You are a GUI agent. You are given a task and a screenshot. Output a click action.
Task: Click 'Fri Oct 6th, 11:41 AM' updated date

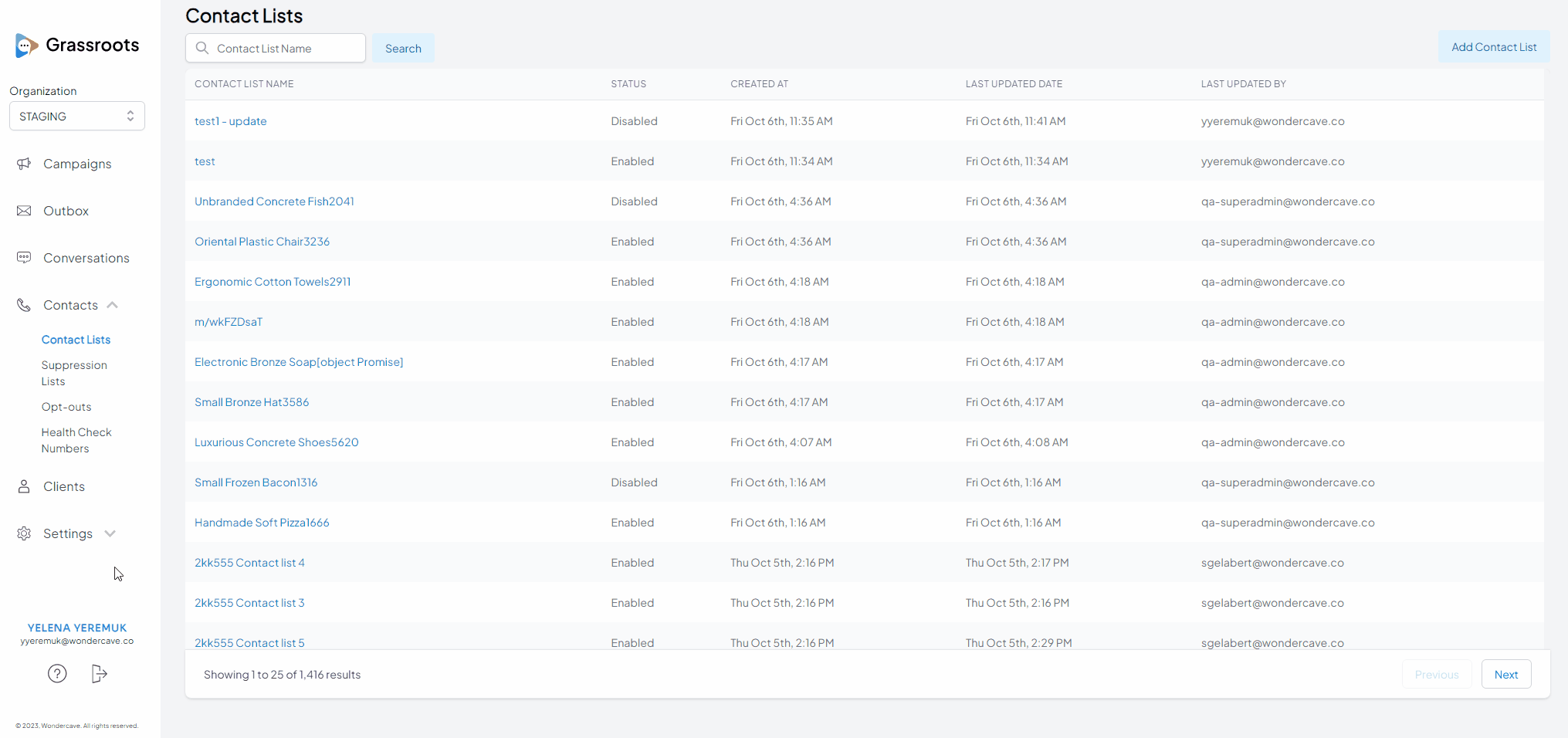tap(1015, 121)
